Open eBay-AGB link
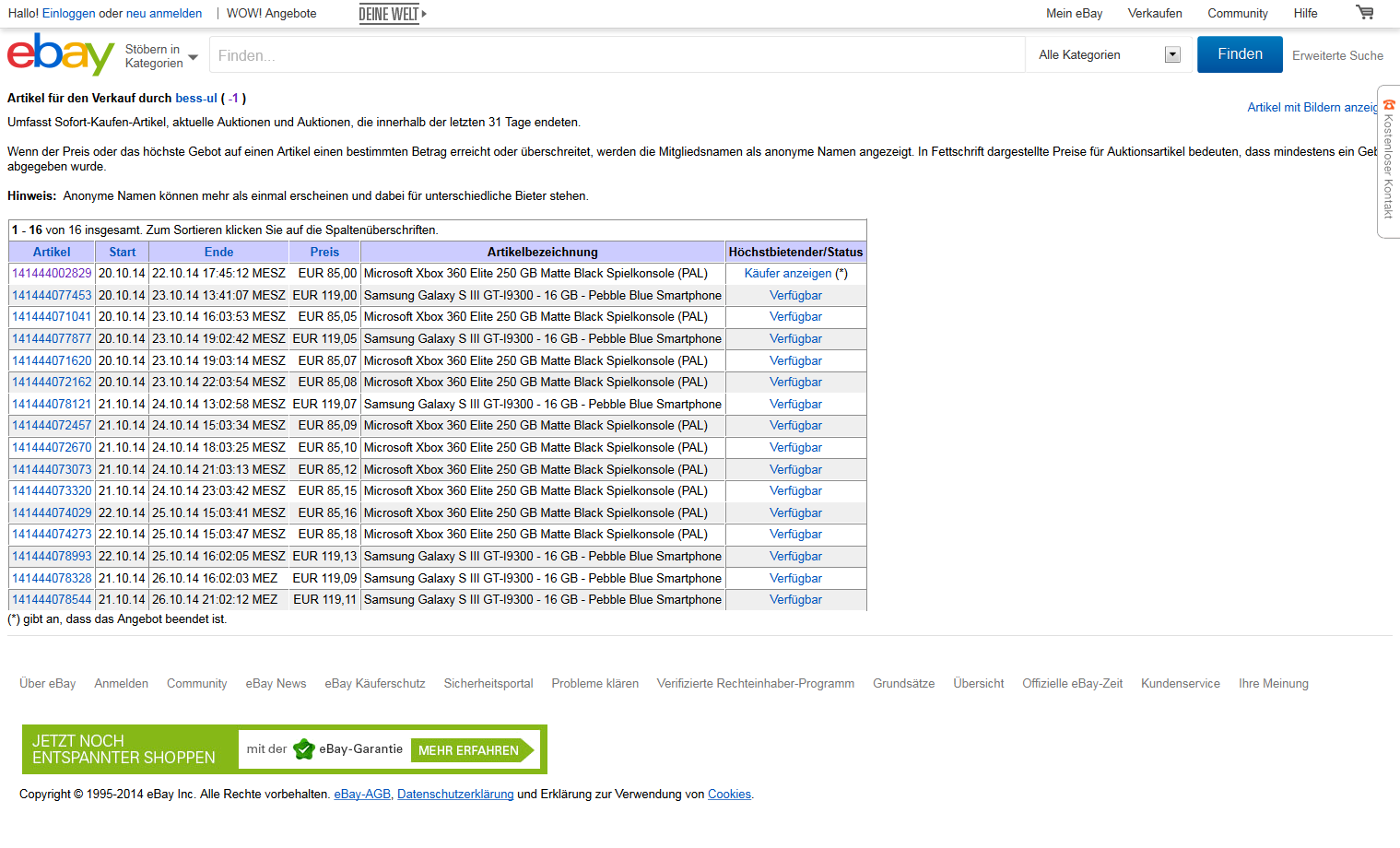The image size is (1400, 848). 362,794
